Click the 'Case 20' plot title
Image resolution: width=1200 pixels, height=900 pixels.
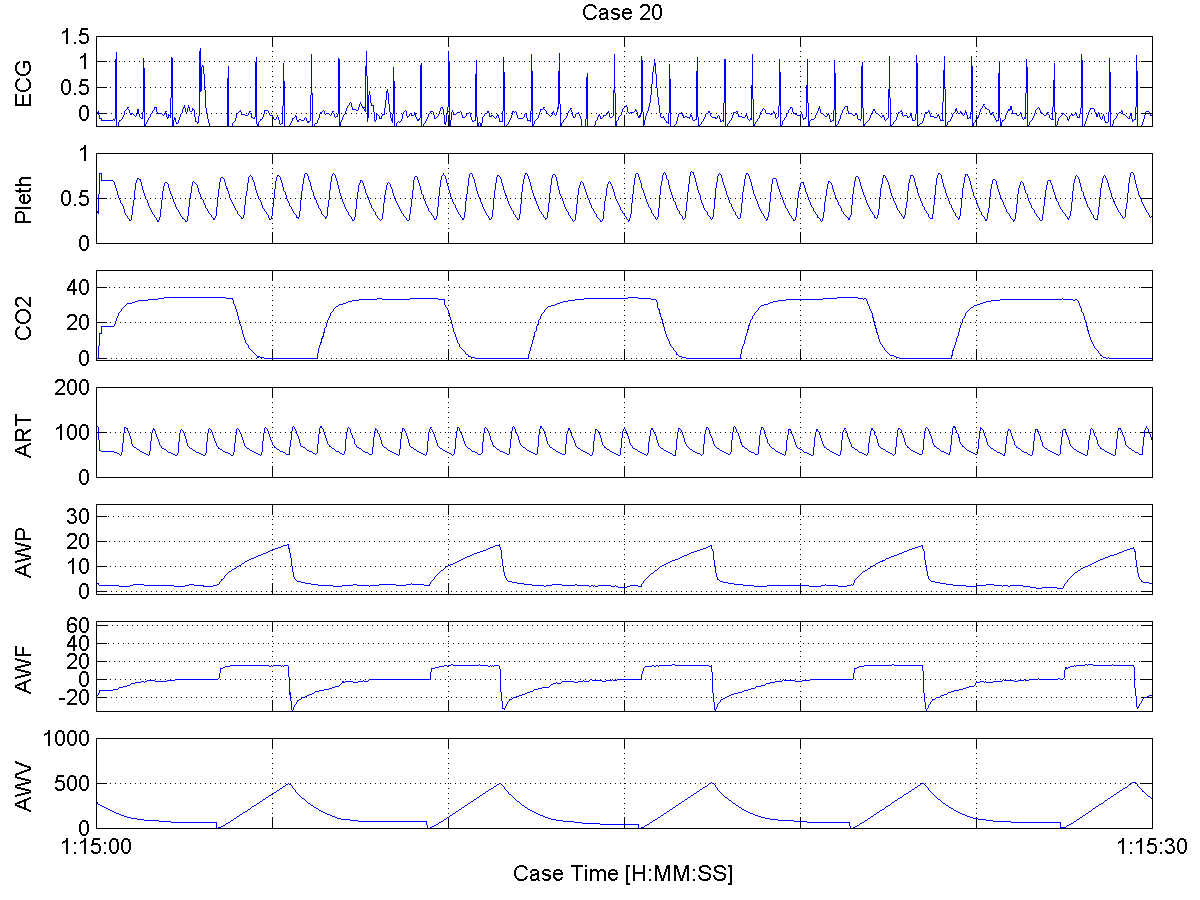tap(624, 14)
